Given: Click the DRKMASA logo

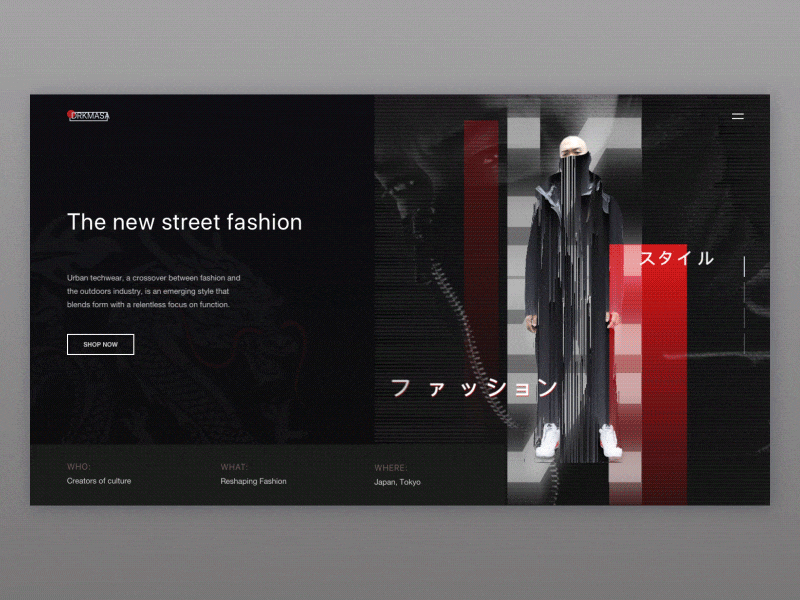Looking at the screenshot, I should coord(88,116).
